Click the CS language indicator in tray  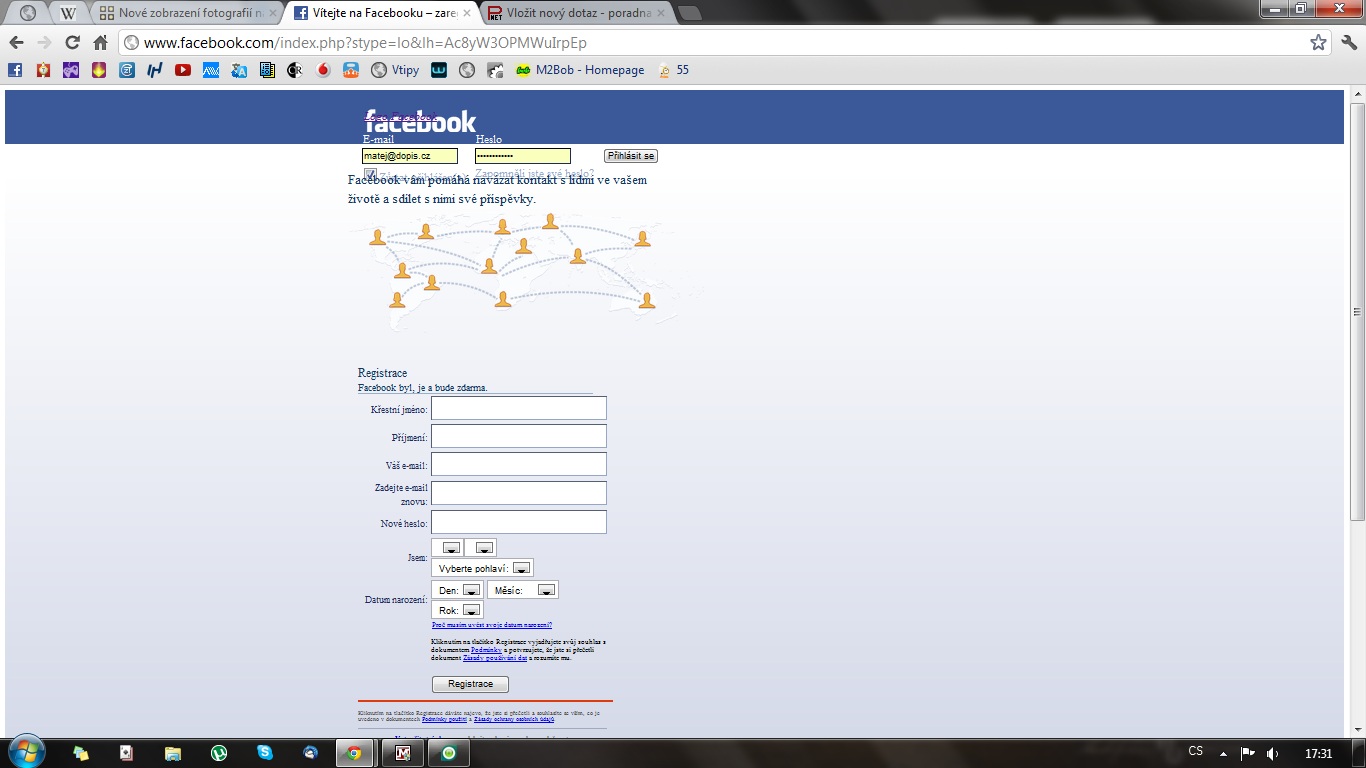coord(1196,751)
